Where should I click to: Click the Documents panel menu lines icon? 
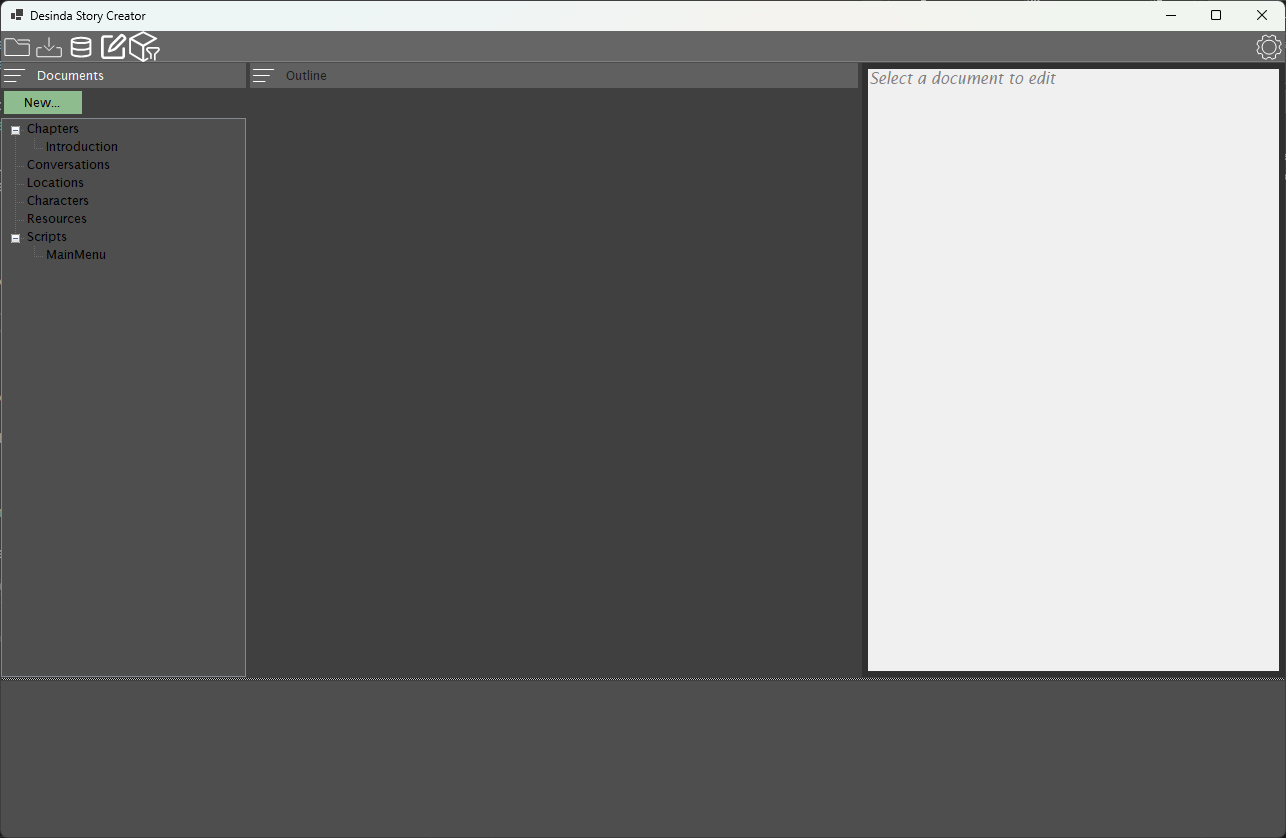pos(14,76)
